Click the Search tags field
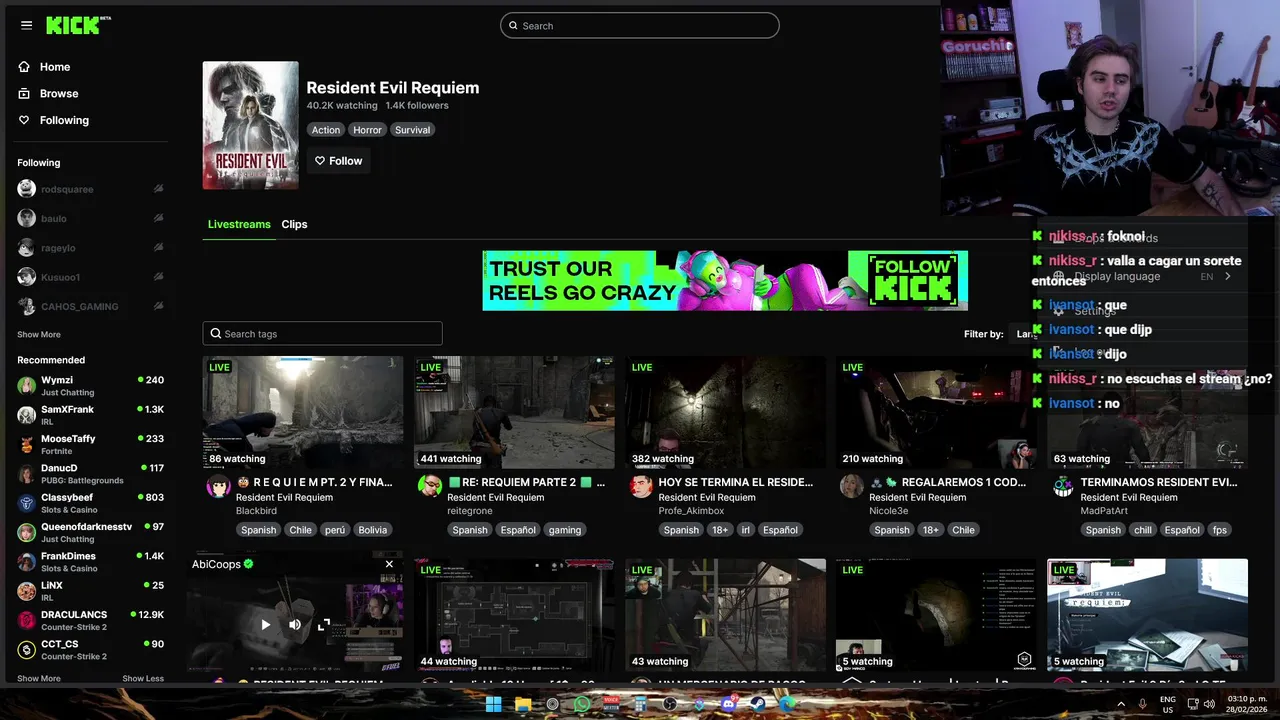Viewport: 1280px width, 720px height. point(322,334)
